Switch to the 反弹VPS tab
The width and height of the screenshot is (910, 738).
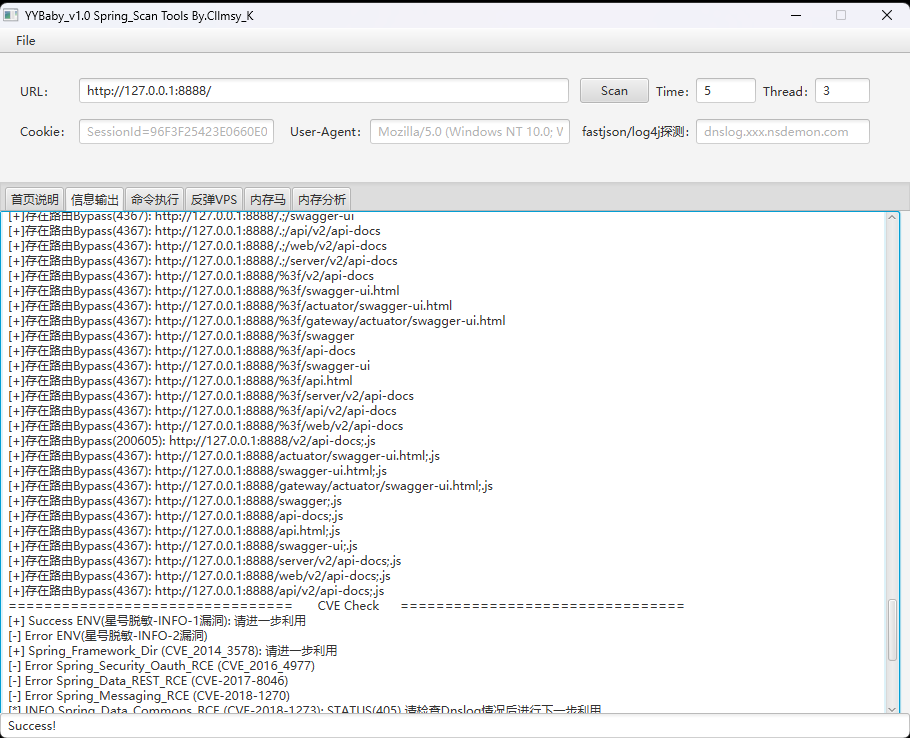click(214, 200)
